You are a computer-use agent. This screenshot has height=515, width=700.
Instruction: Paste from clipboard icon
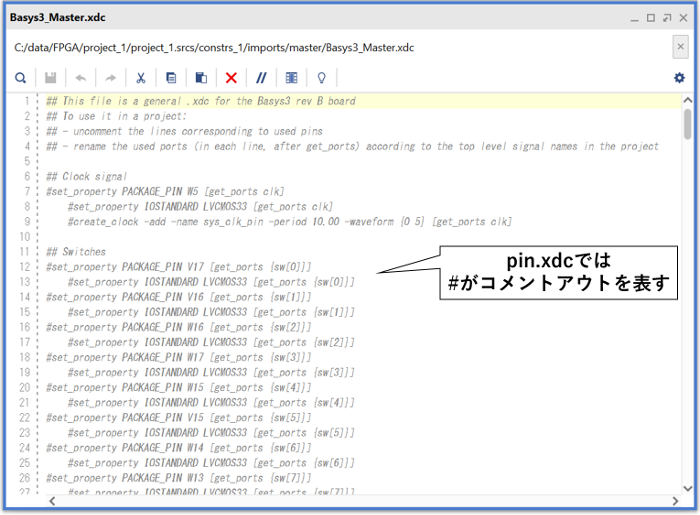(x=201, y=78)
